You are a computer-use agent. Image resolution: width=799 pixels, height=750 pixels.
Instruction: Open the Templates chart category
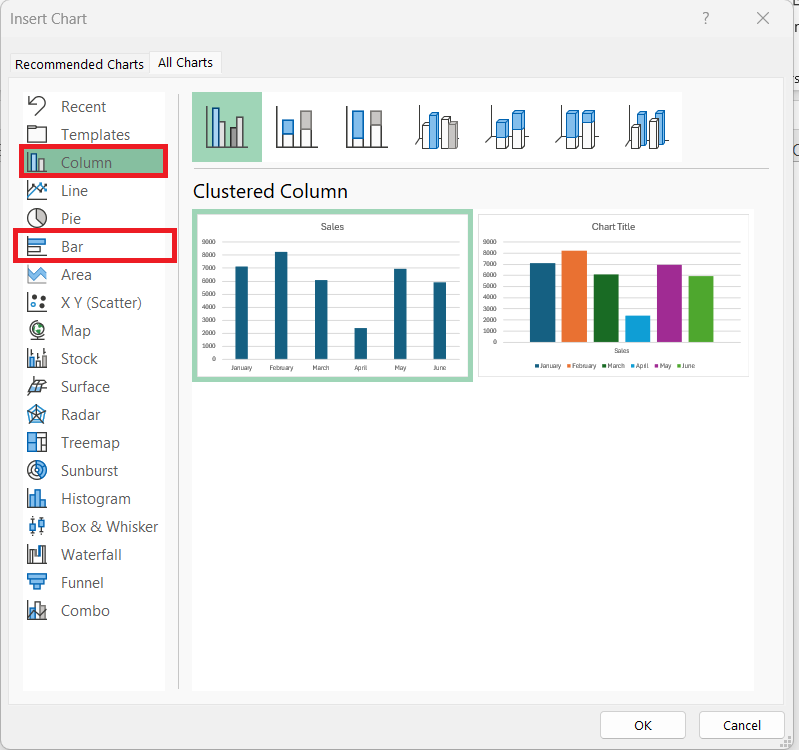click(94, 135)
